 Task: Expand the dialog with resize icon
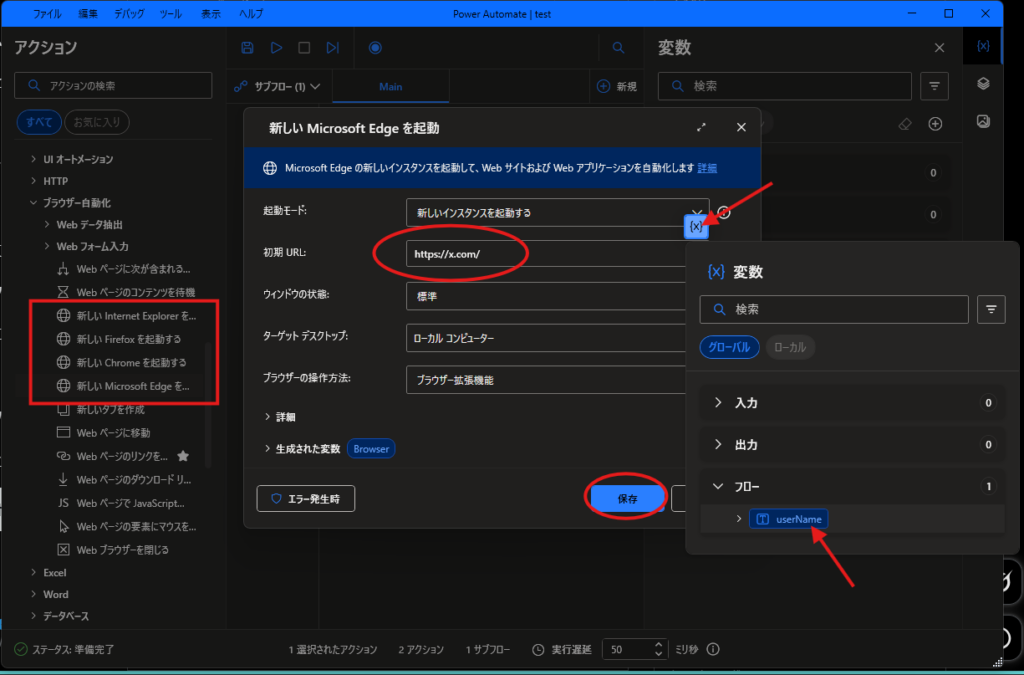[701, 127]
